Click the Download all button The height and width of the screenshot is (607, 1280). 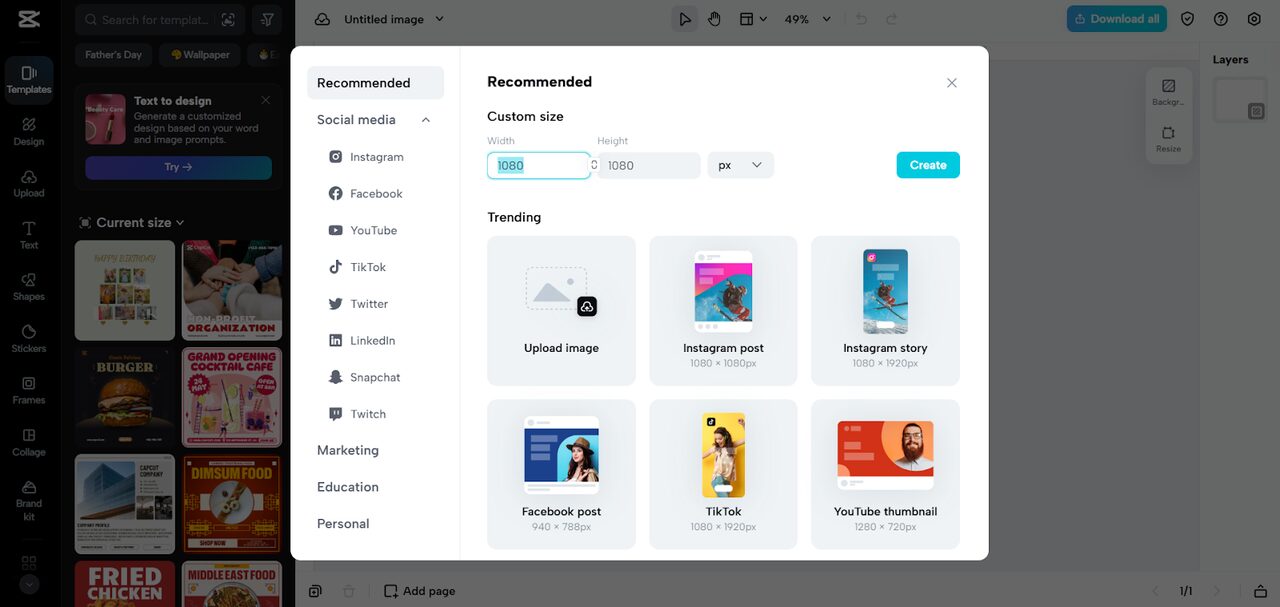point(1116,19)
